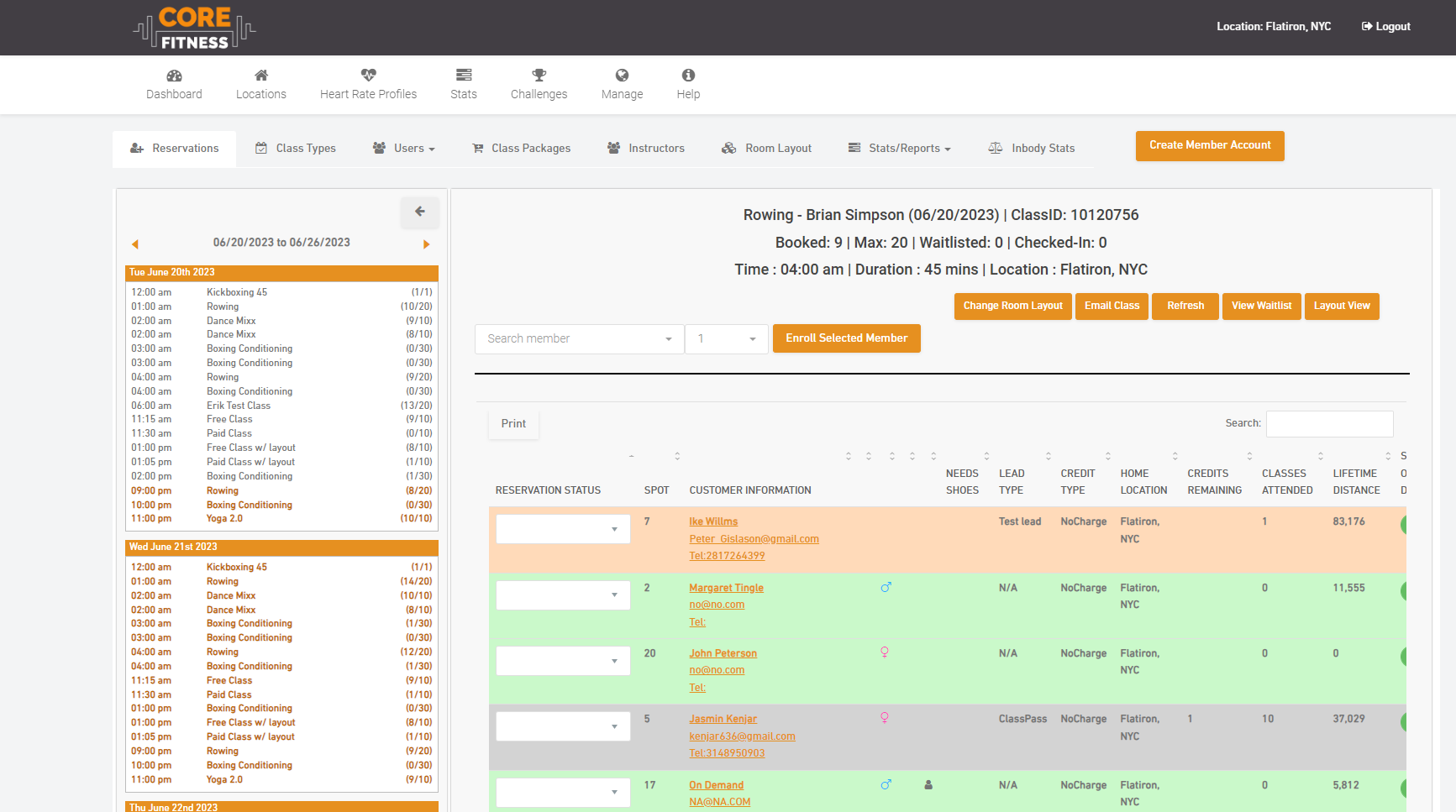Open reservation status dropdown for John Peterson

(x=563, y=661)
